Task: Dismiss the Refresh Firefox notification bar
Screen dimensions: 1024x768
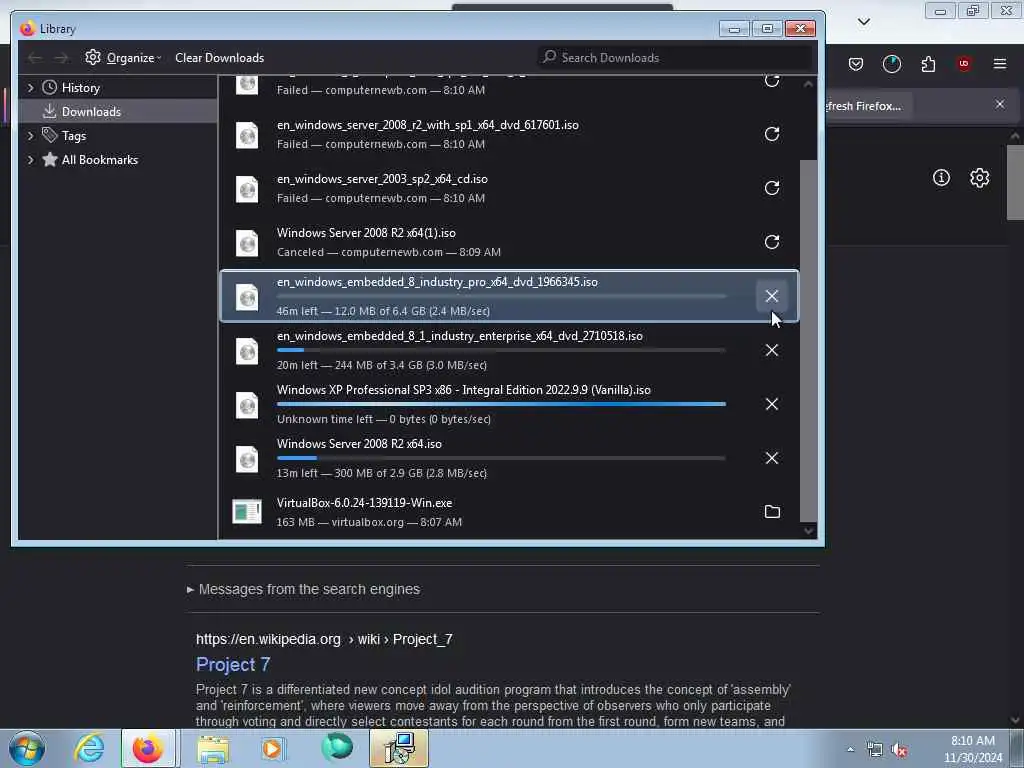Action: pos(1000,104)
